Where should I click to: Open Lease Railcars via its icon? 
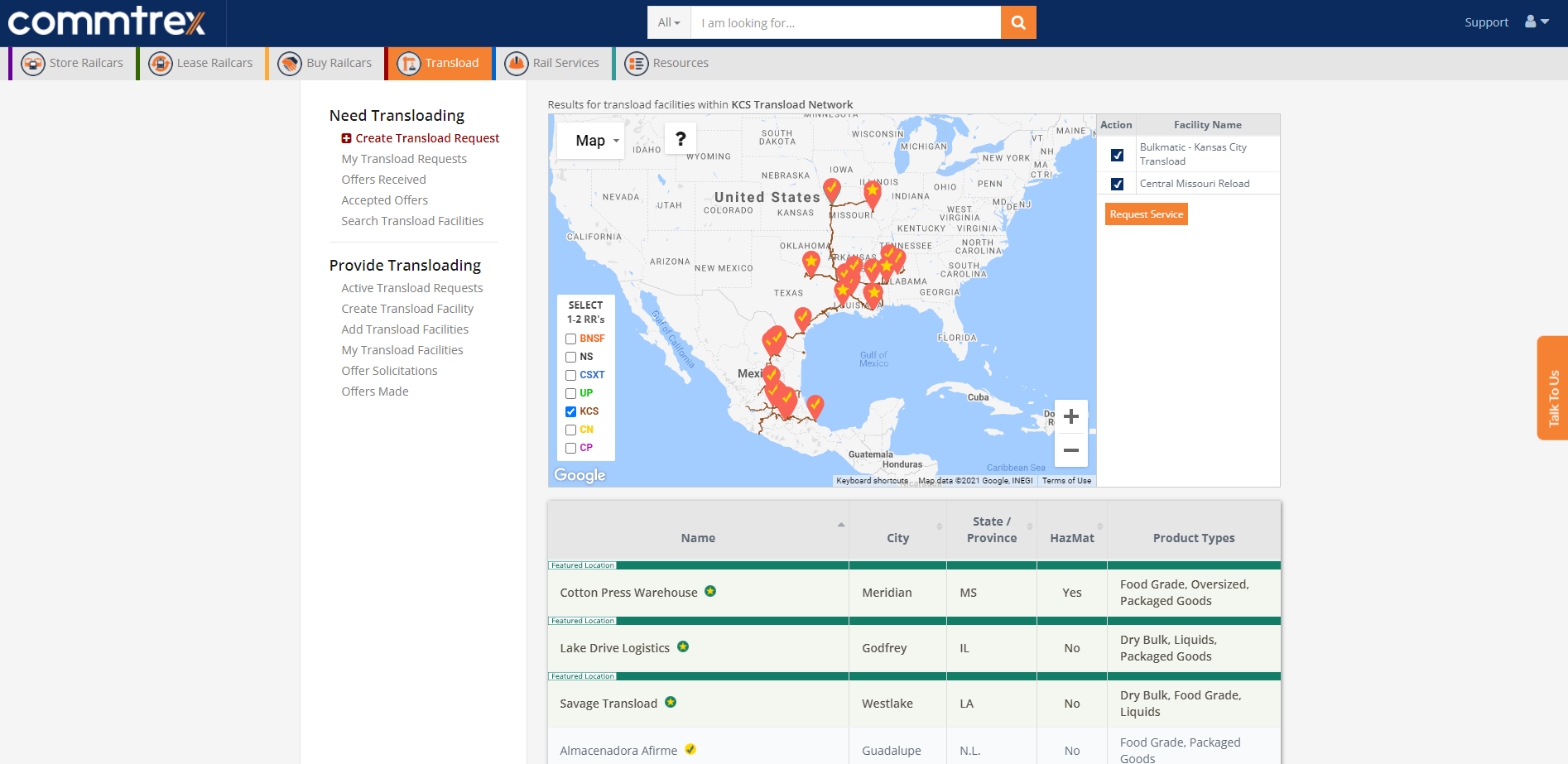pos(159,63)
